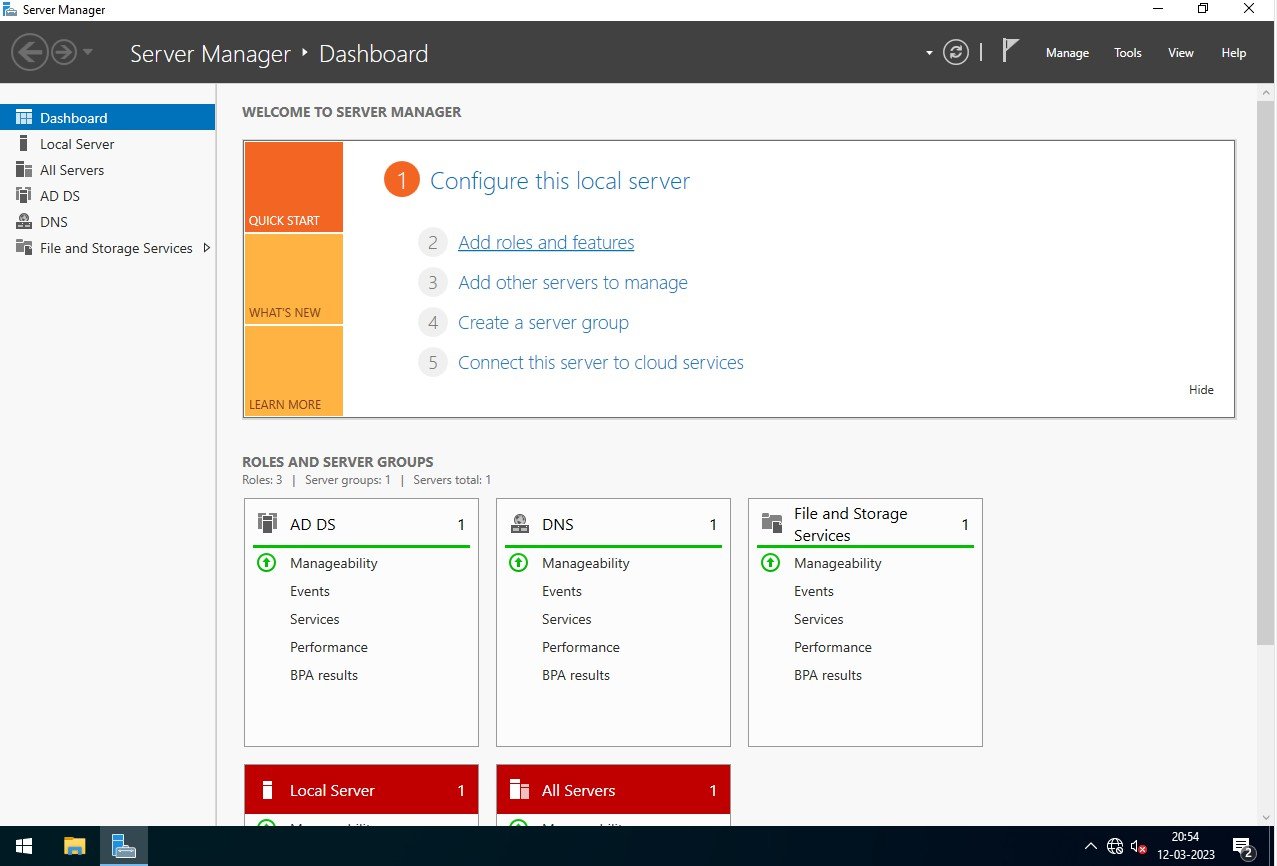This screenshot has width=1277, height=866.
Task: Open the Windows Start menu
Action: [24, 846]
